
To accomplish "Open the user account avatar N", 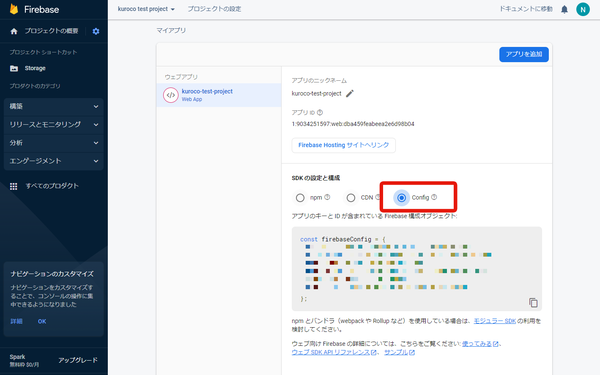I will click(583, 9).
